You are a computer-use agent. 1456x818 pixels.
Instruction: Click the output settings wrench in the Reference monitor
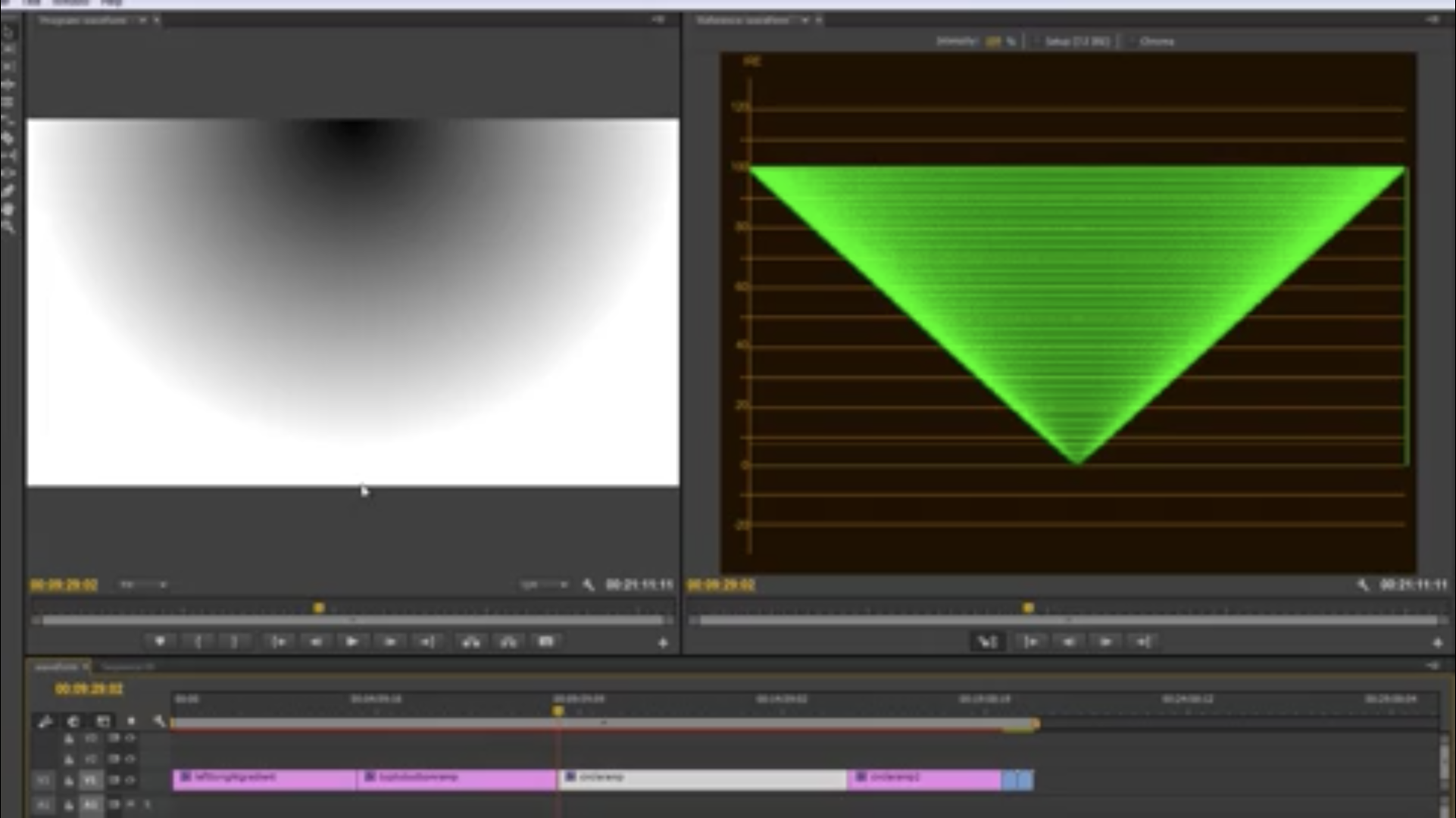click(x=1364, y=584)
